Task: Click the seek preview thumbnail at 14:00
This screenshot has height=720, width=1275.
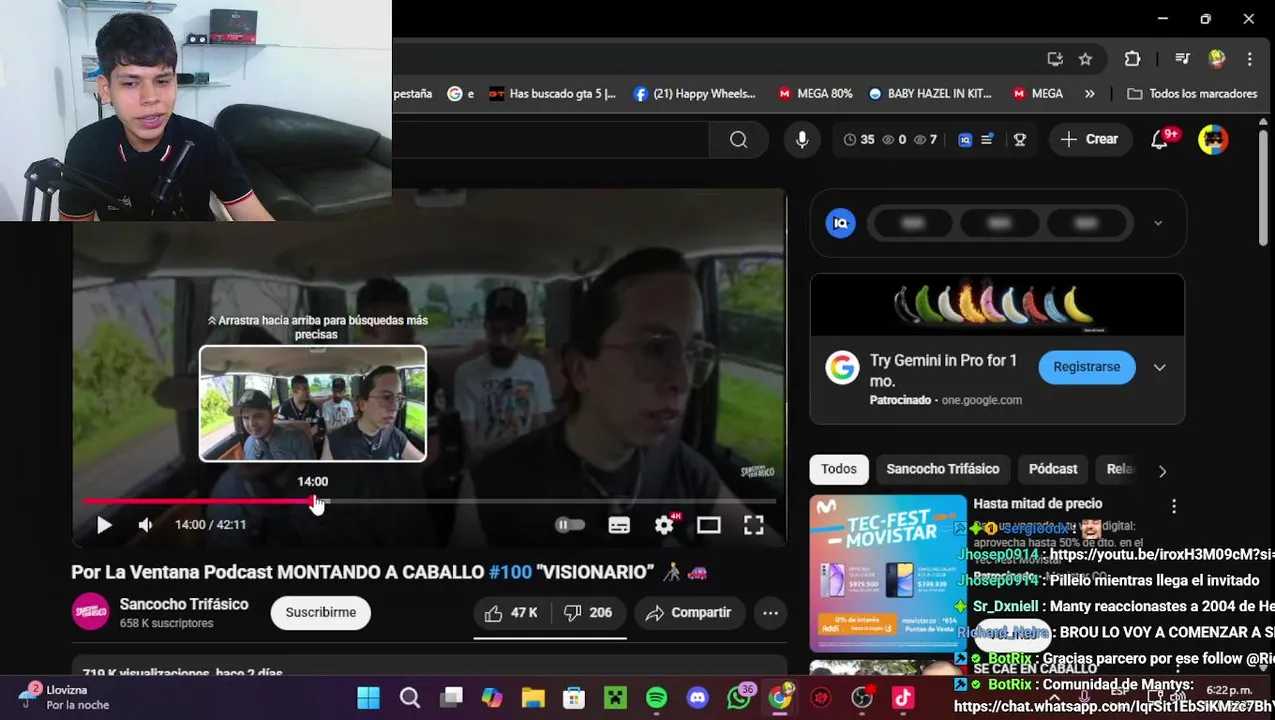Action: click(313, 403)
